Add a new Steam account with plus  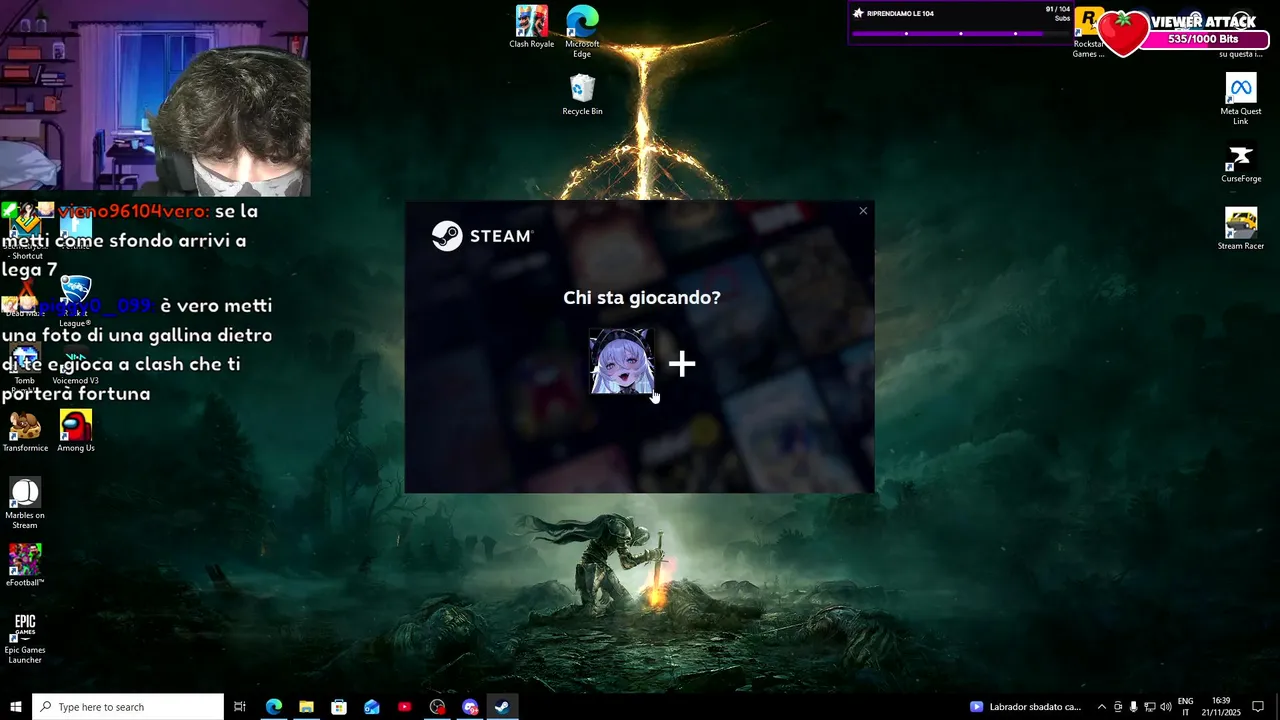tap(682, 364)
